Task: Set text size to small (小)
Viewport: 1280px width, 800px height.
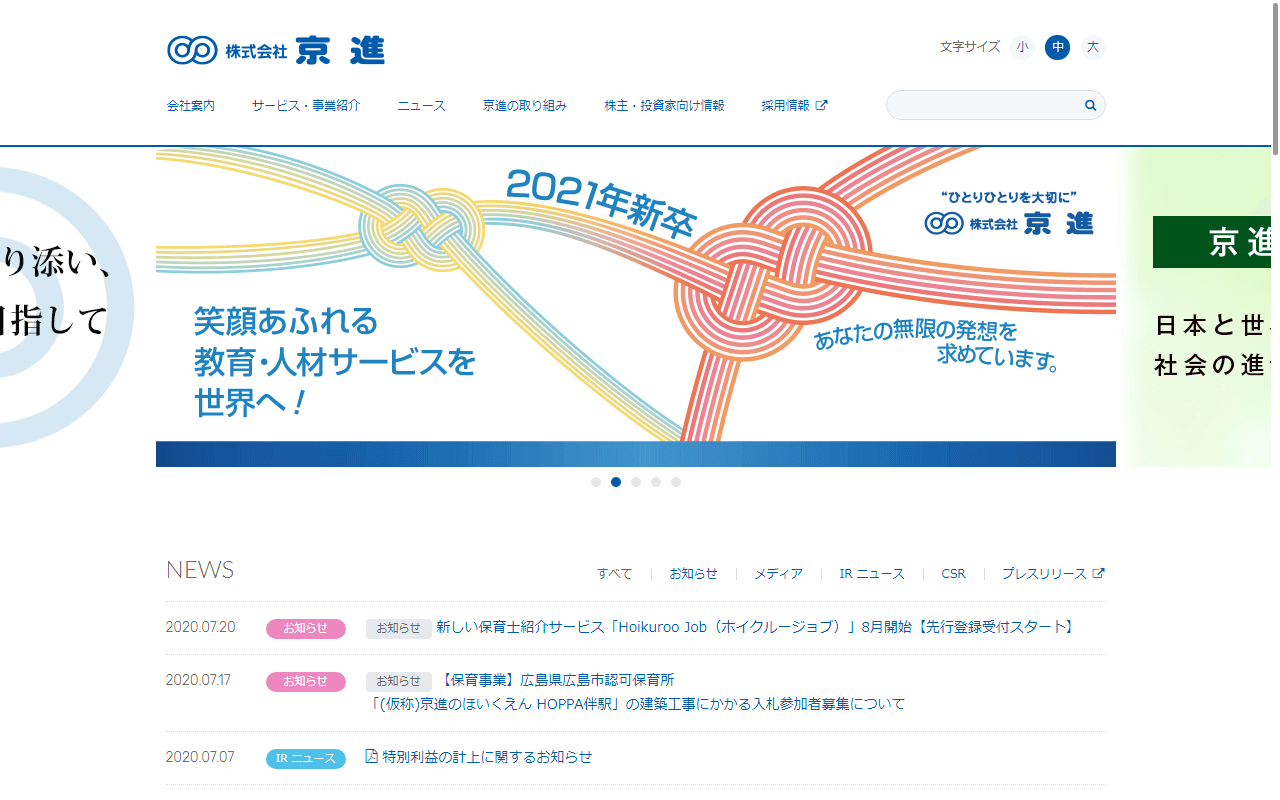Action: 1022,47
